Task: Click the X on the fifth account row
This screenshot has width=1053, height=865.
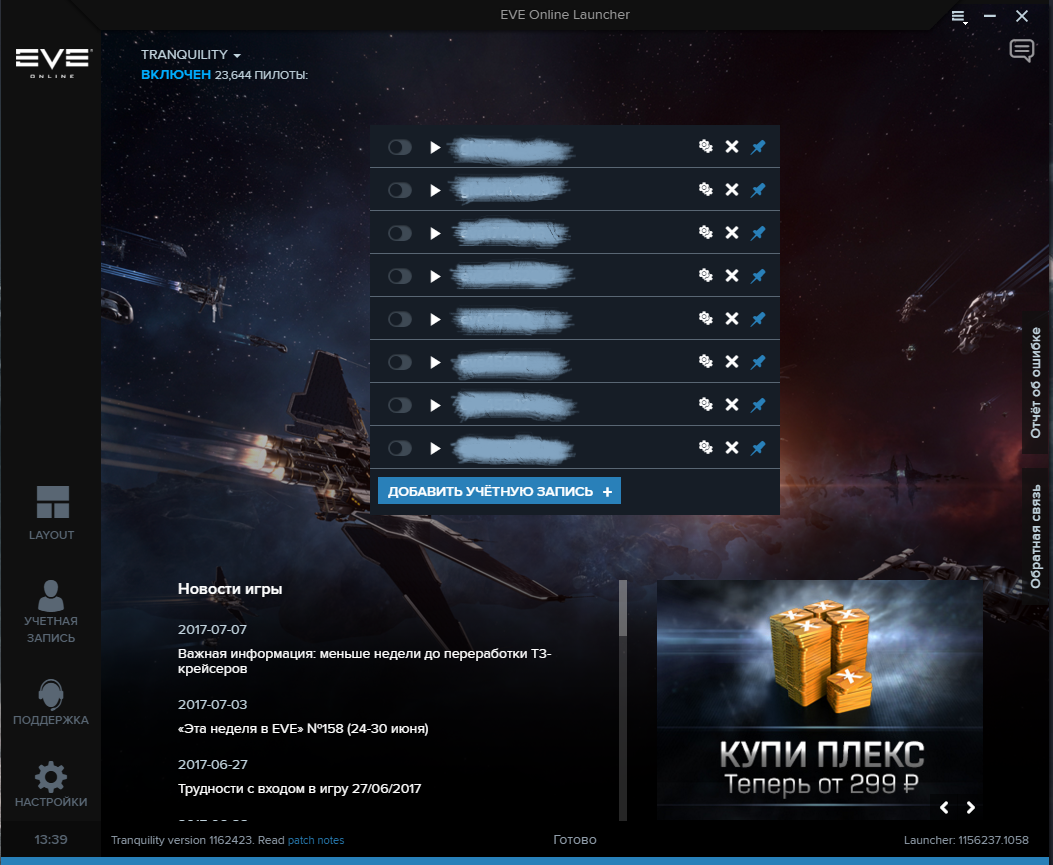Action: tap(732, 318)
